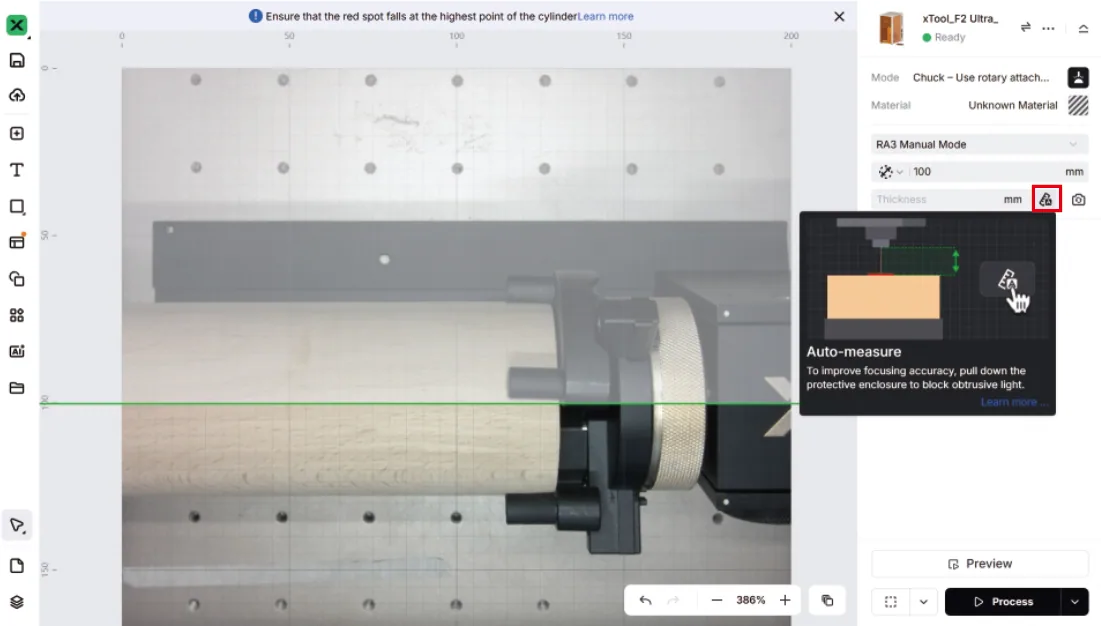Screen dimensions: 1101x626
Task: Open dropdown arrow beside Process button
Action: 1074,601
